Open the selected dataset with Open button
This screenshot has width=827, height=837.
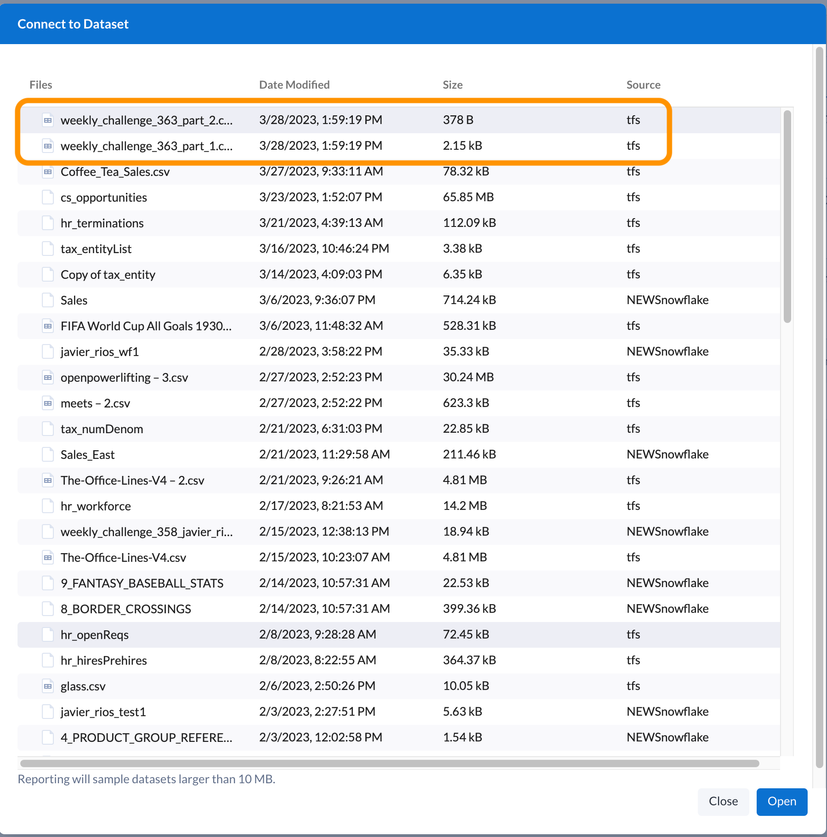[x=782, y=801]
